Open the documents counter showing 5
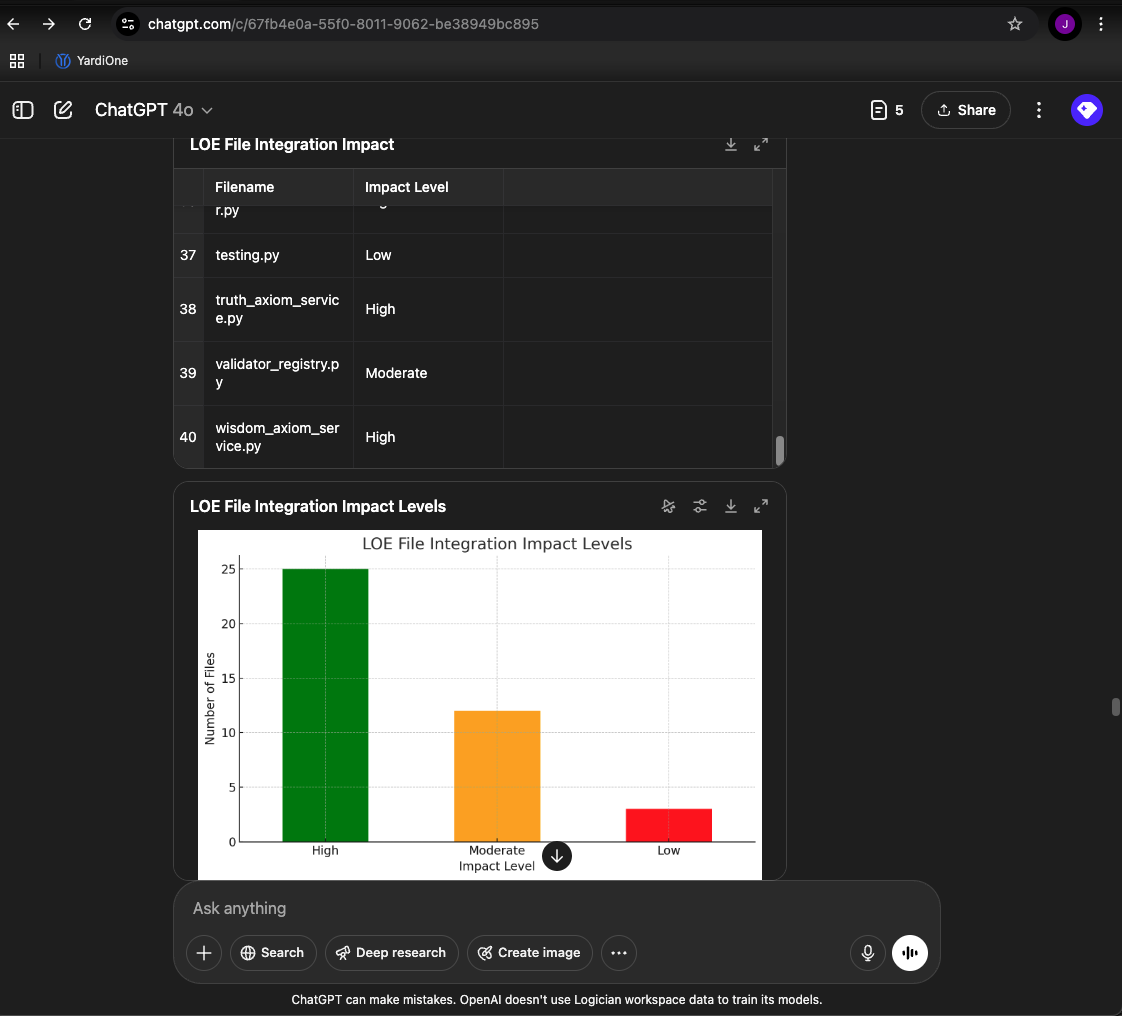 [887, 109]
